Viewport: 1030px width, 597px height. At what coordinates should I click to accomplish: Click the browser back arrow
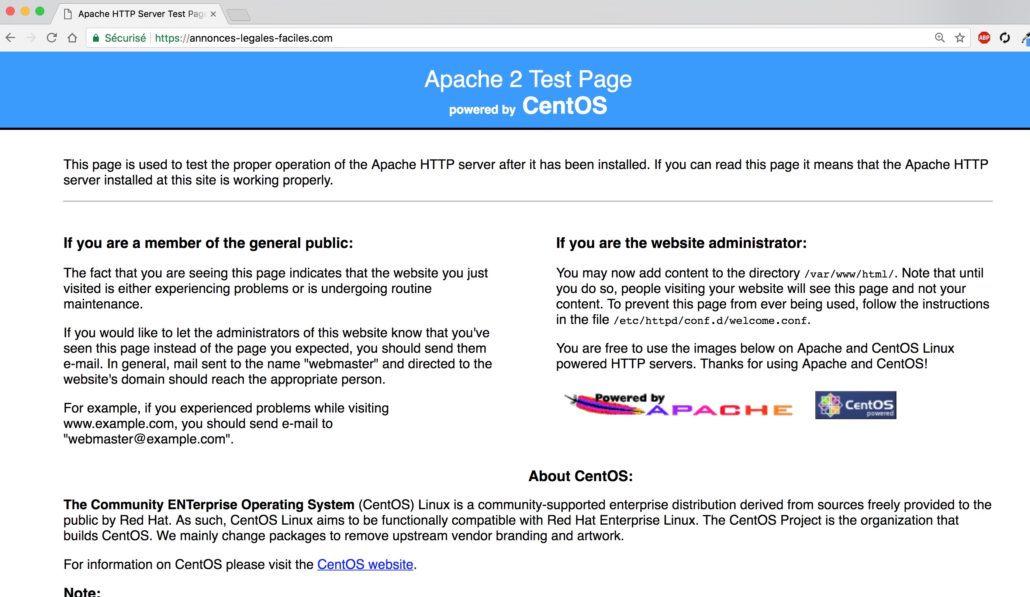pos(11,38)
